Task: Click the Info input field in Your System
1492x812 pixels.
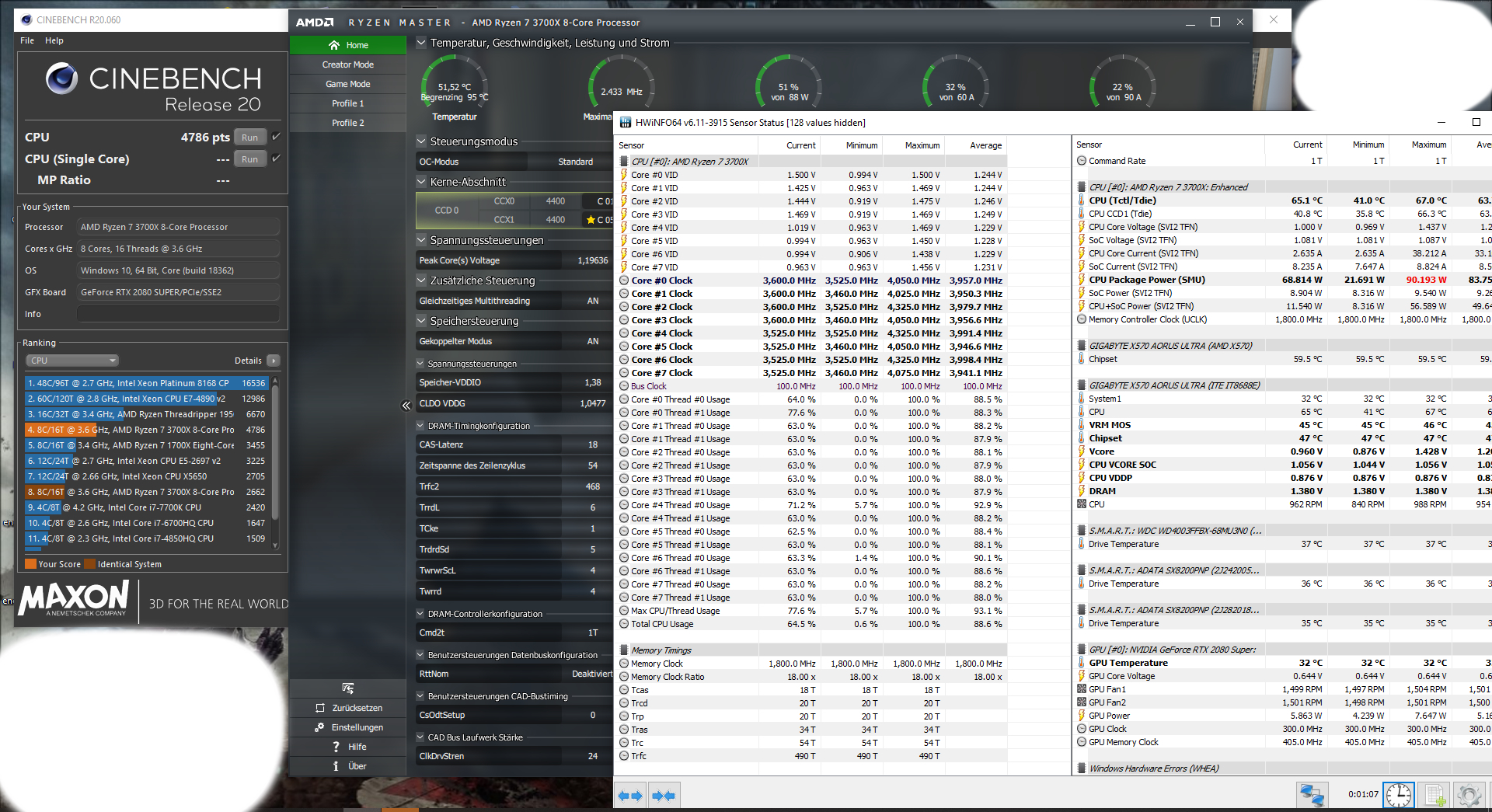Action: (x=178, y=314)
